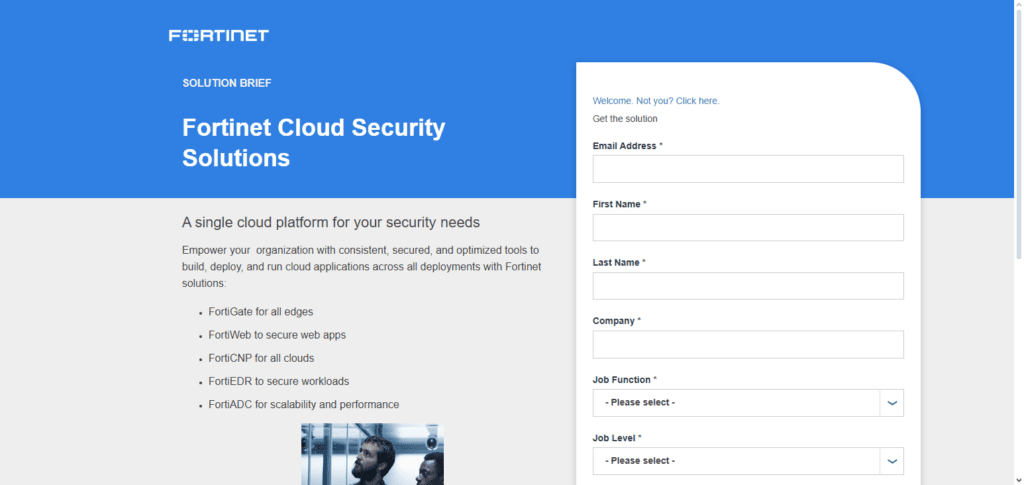Screen dimensions: 1024x485
Task: Click the 'First Name *' label
Action: pos(620,204)
